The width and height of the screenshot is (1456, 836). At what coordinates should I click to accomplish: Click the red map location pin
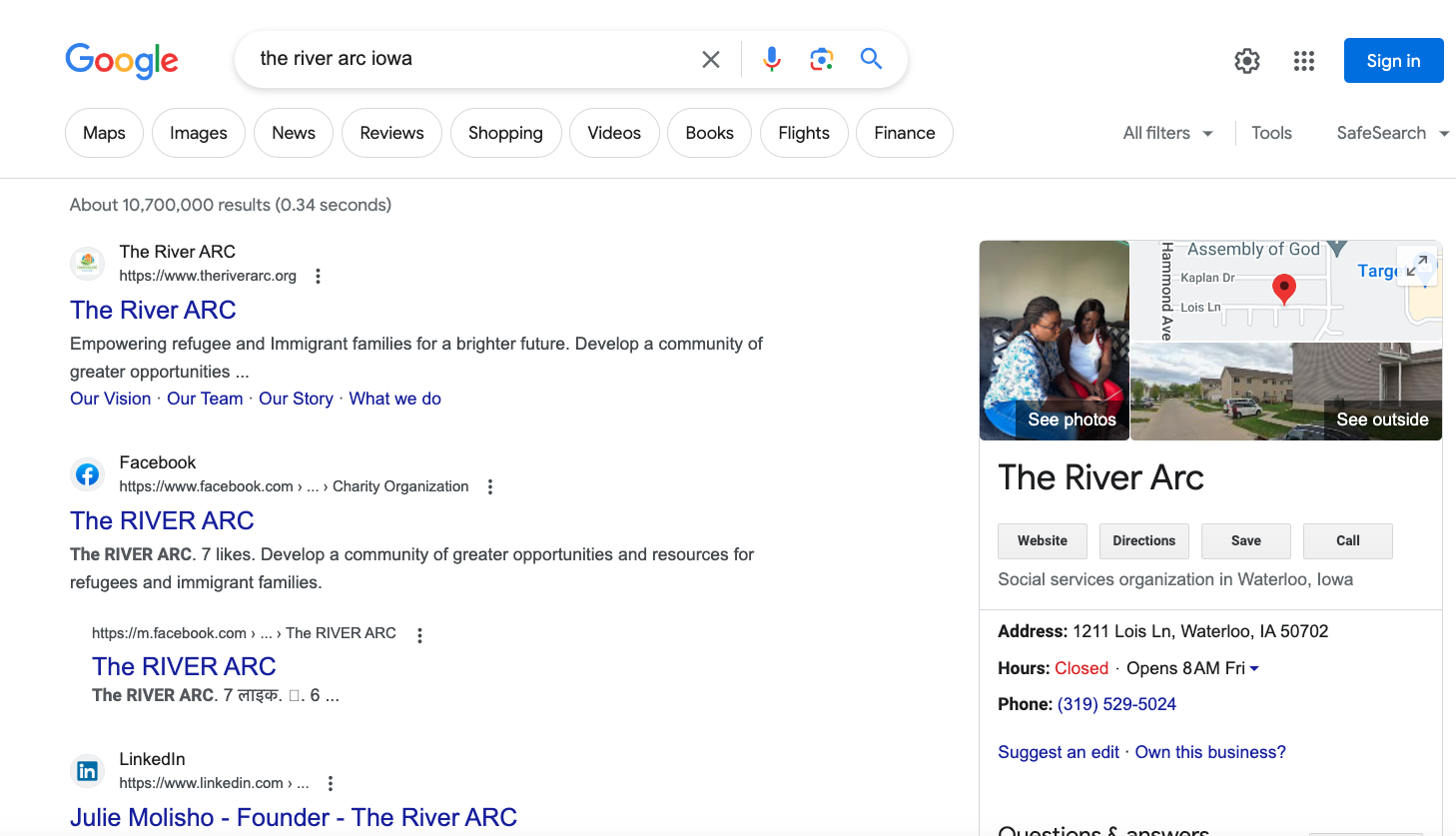tap(1284, 289)
